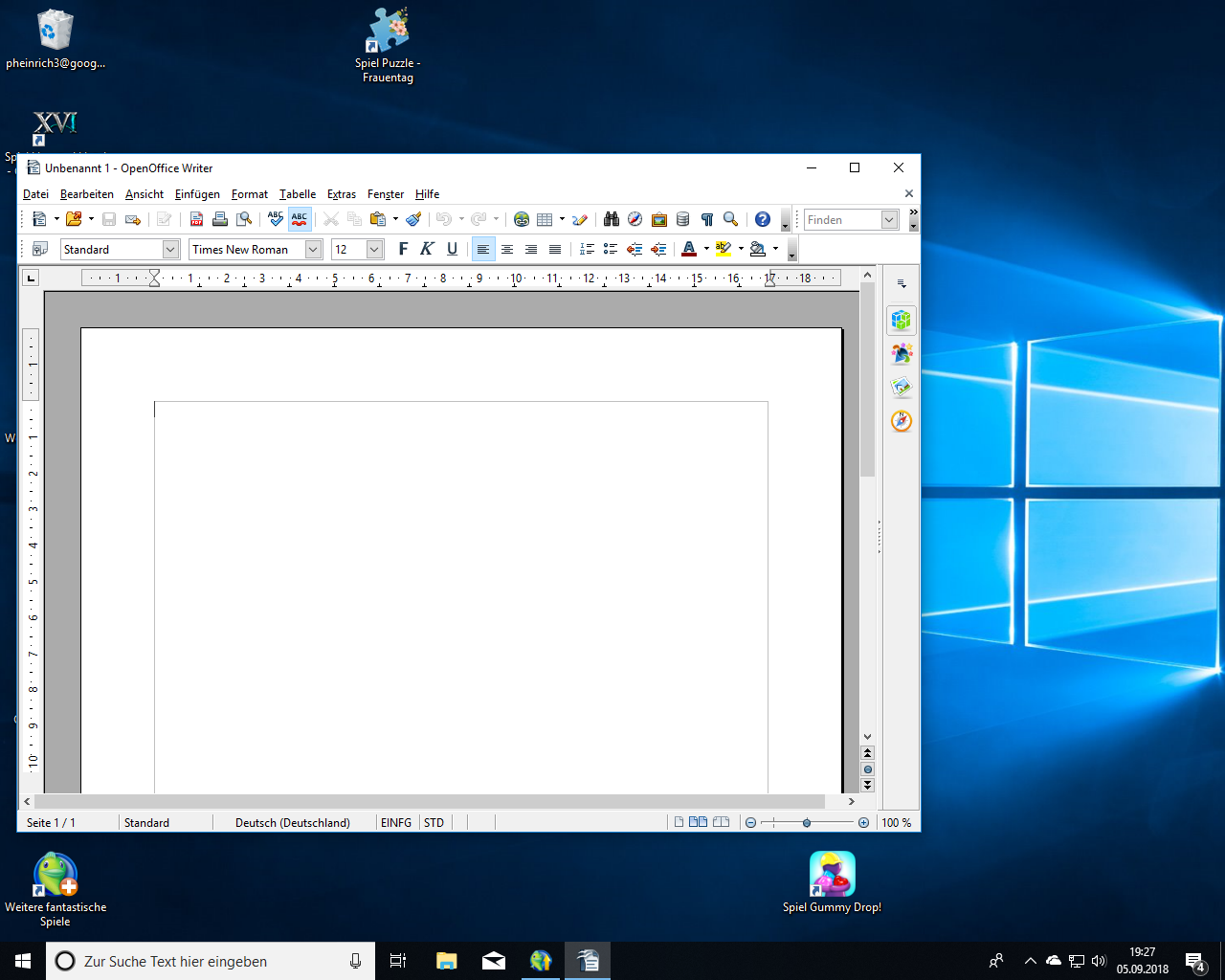
Task: Align text right
Action: (531, 249)
